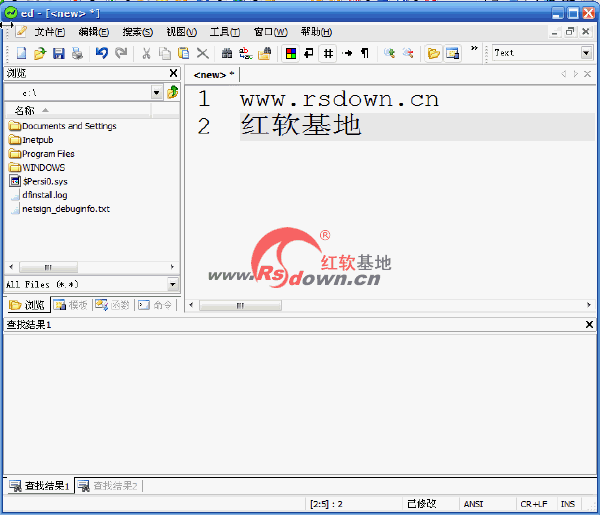Image resolution: width=600 pixels, height=515 pixels.
Task: Select the $Persi0.sys file
Action: 38,181
